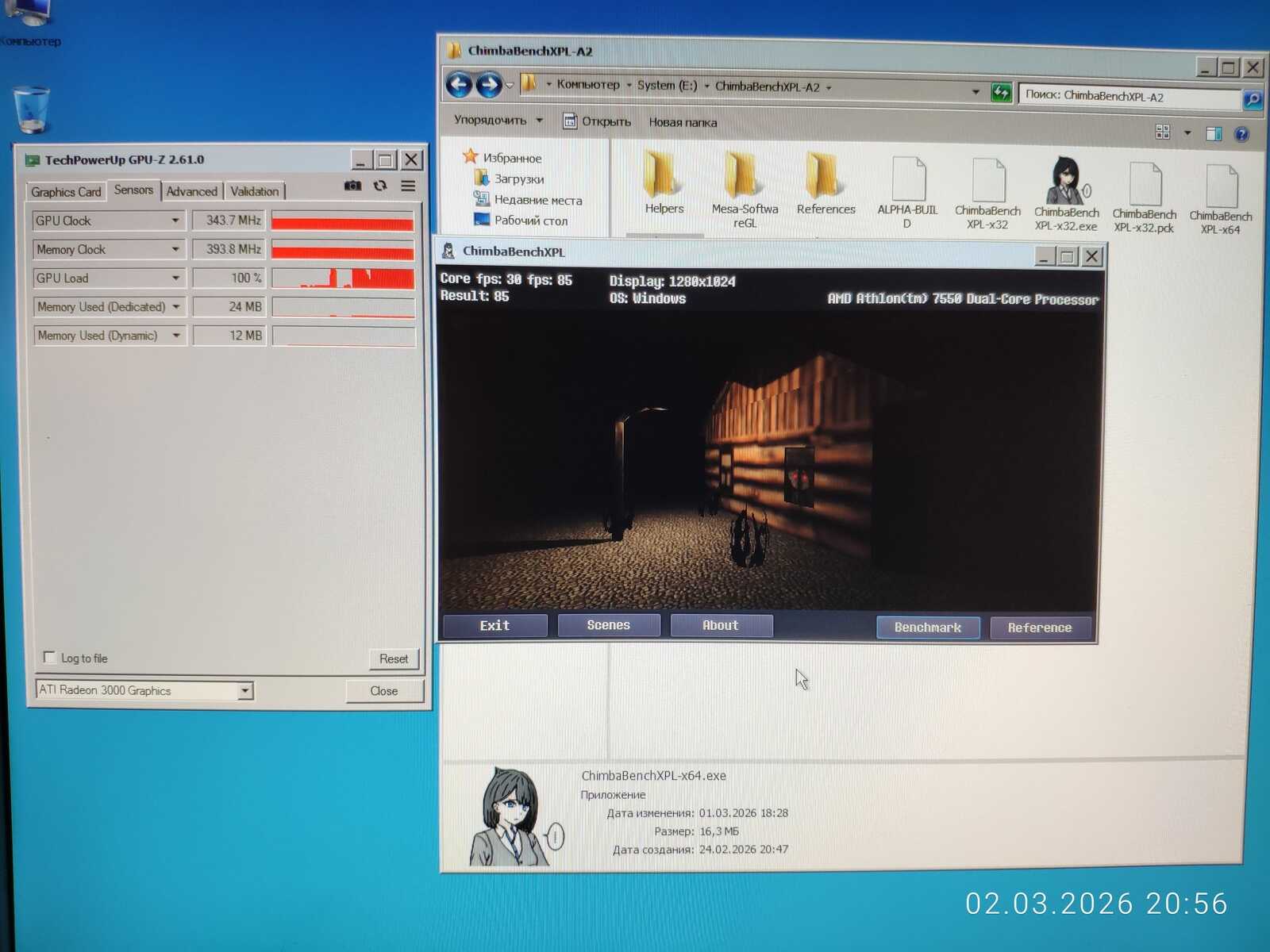The image size is (1270, 952).
Task: Select the References folder
Action: point(825,184)
